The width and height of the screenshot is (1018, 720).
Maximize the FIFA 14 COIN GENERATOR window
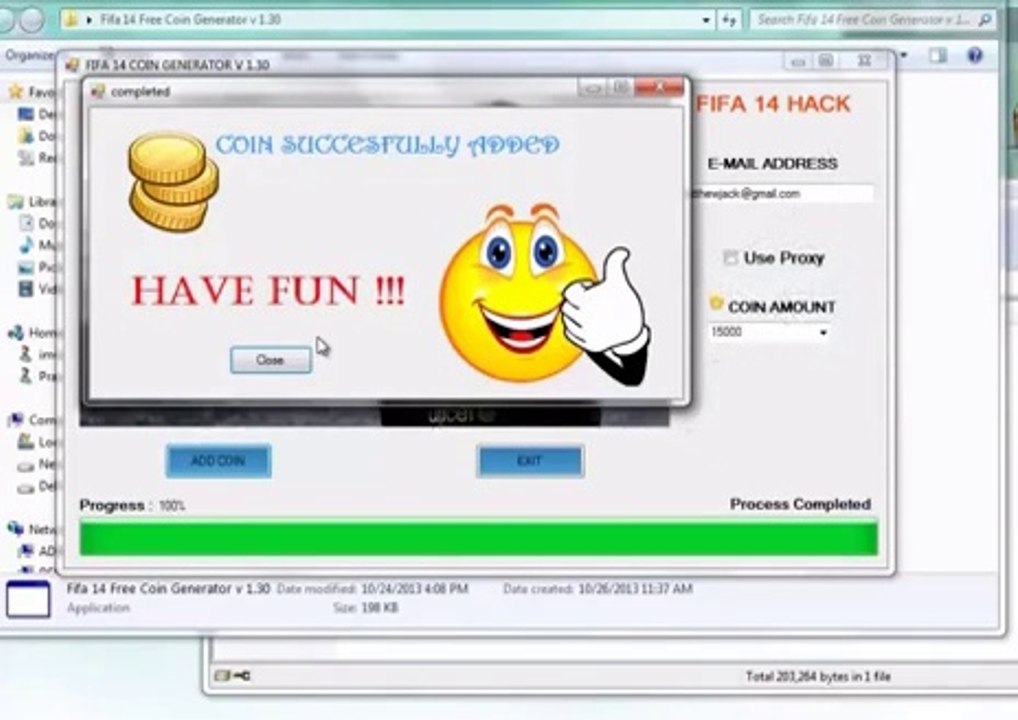pos(826,62)
